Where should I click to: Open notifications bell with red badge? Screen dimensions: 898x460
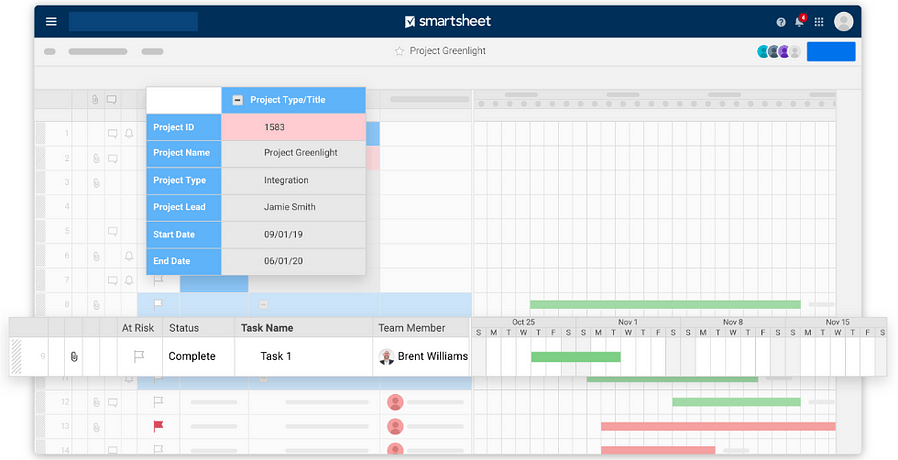[x=800, y=21]
